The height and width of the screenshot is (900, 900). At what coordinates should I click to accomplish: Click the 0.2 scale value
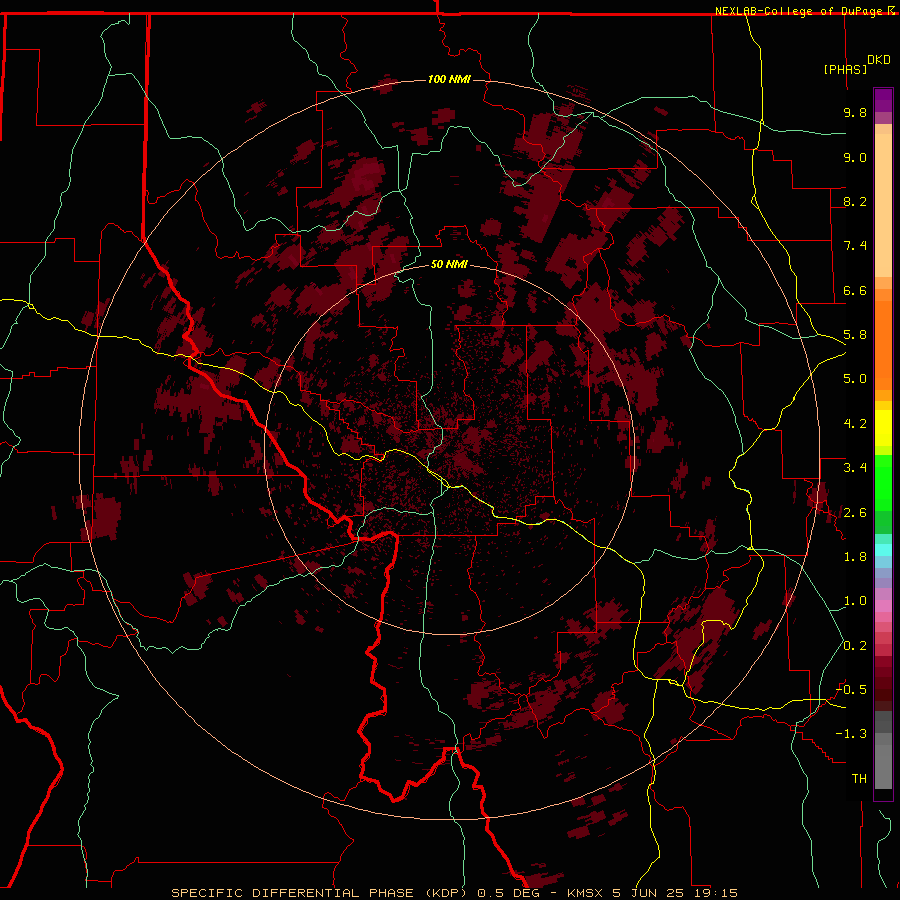tap(855, 646)
